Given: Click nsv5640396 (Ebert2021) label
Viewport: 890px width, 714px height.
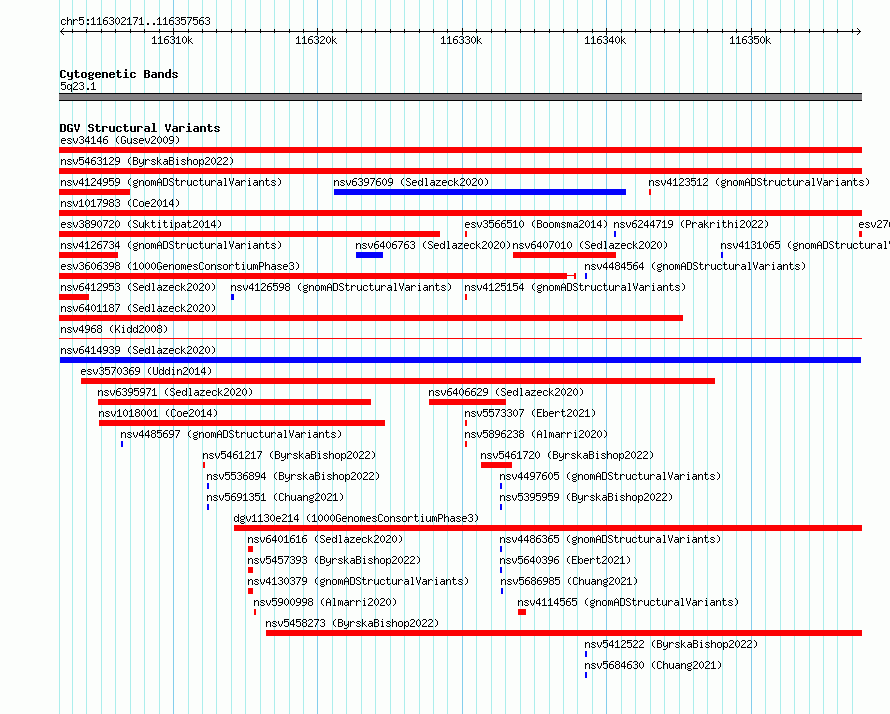Looking at the screenshot, I should pyautogui.click(x=565, y=560).
